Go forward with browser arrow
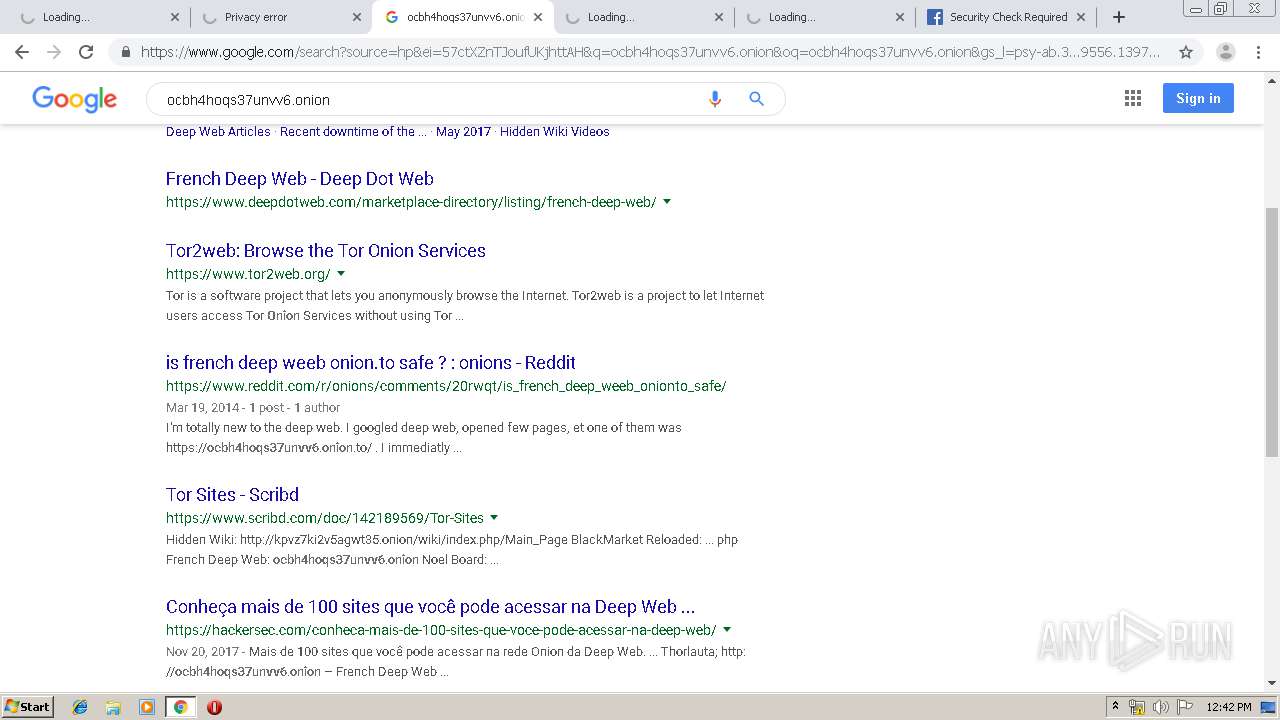 (54, 52)
